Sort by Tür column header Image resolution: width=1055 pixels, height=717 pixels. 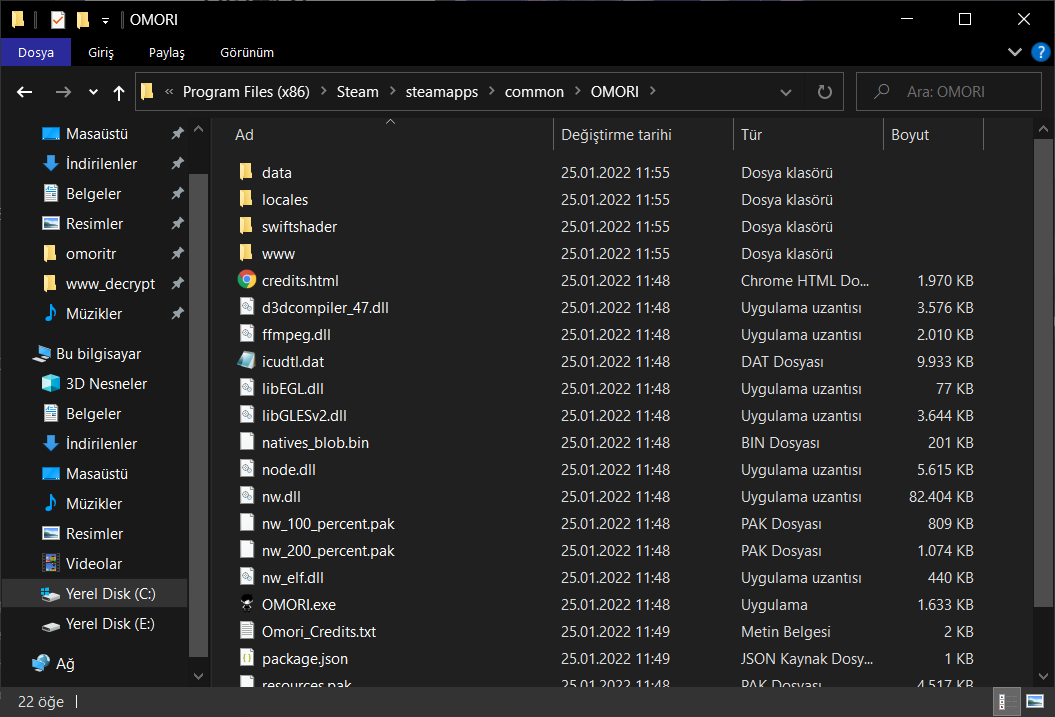click(x=808, y=135)
